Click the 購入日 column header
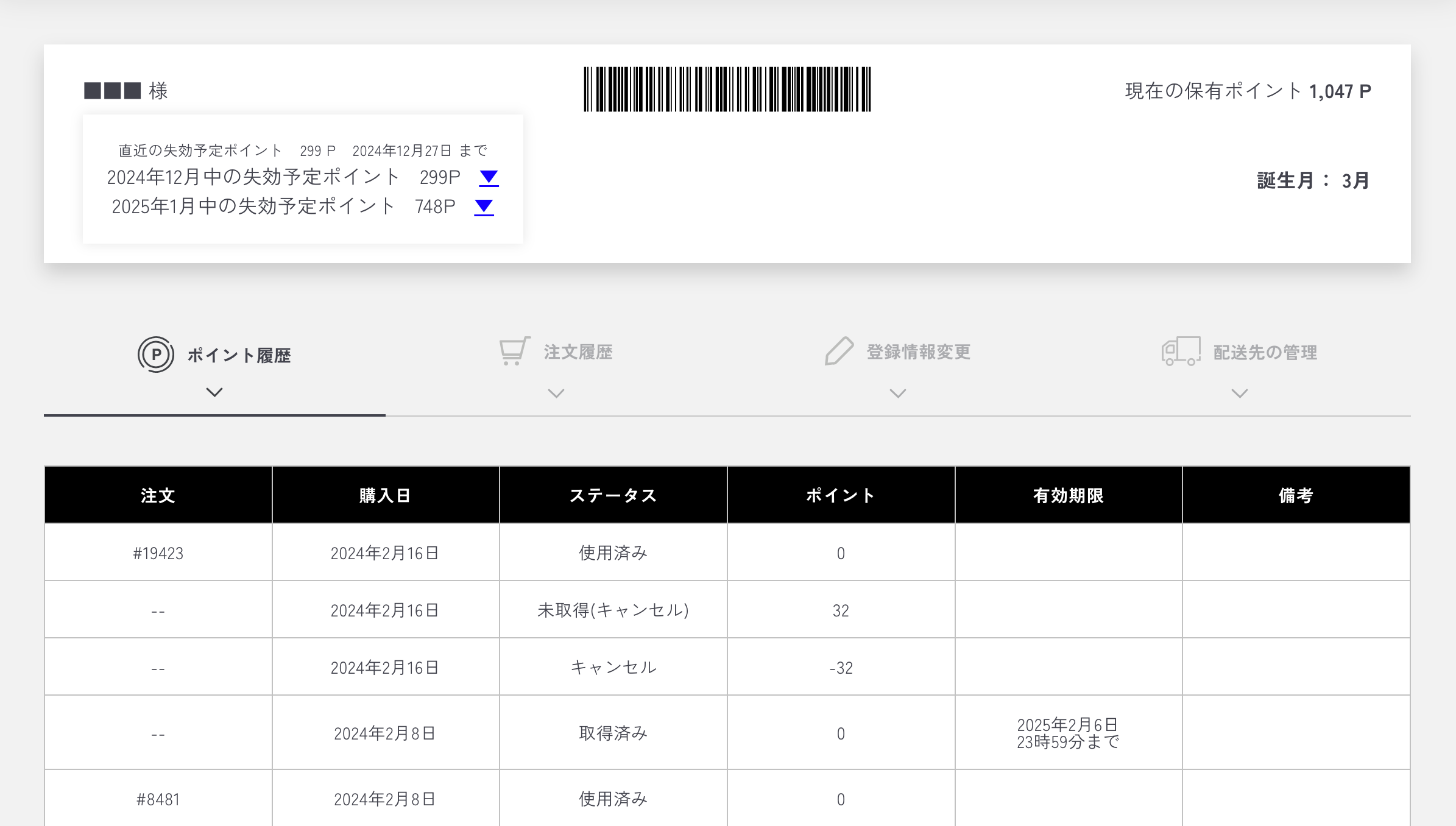This screenshot has width=1456, height=826. click(386, 495)
